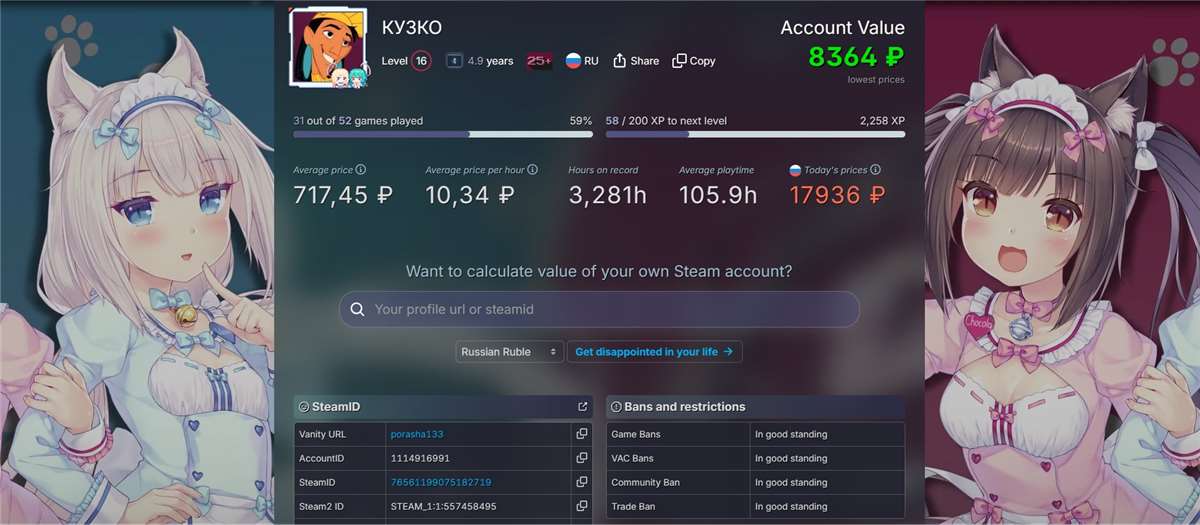Open the Russian Ruble currency dropdown
The image size is (1200, 525).
pyautogui.click(x=510, y=352)
